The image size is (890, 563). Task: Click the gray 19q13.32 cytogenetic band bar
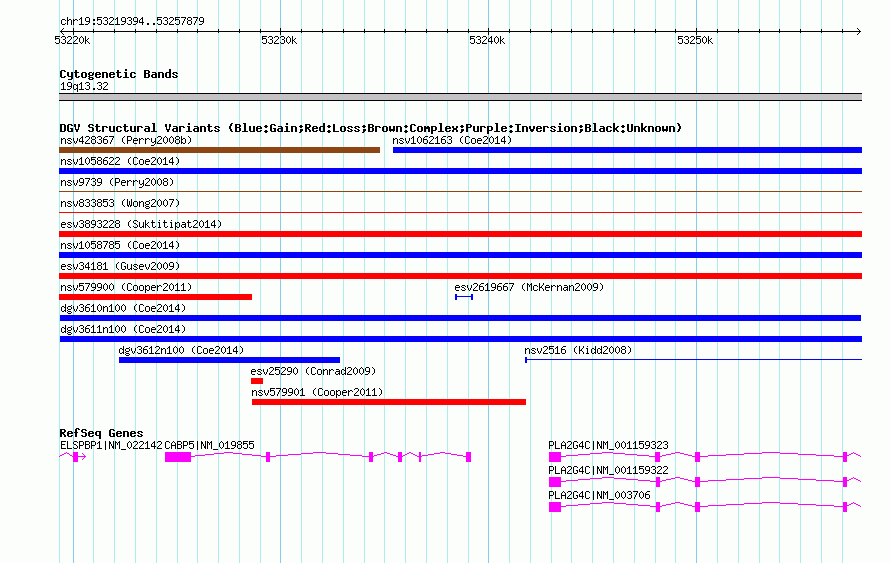coord(460,97)
